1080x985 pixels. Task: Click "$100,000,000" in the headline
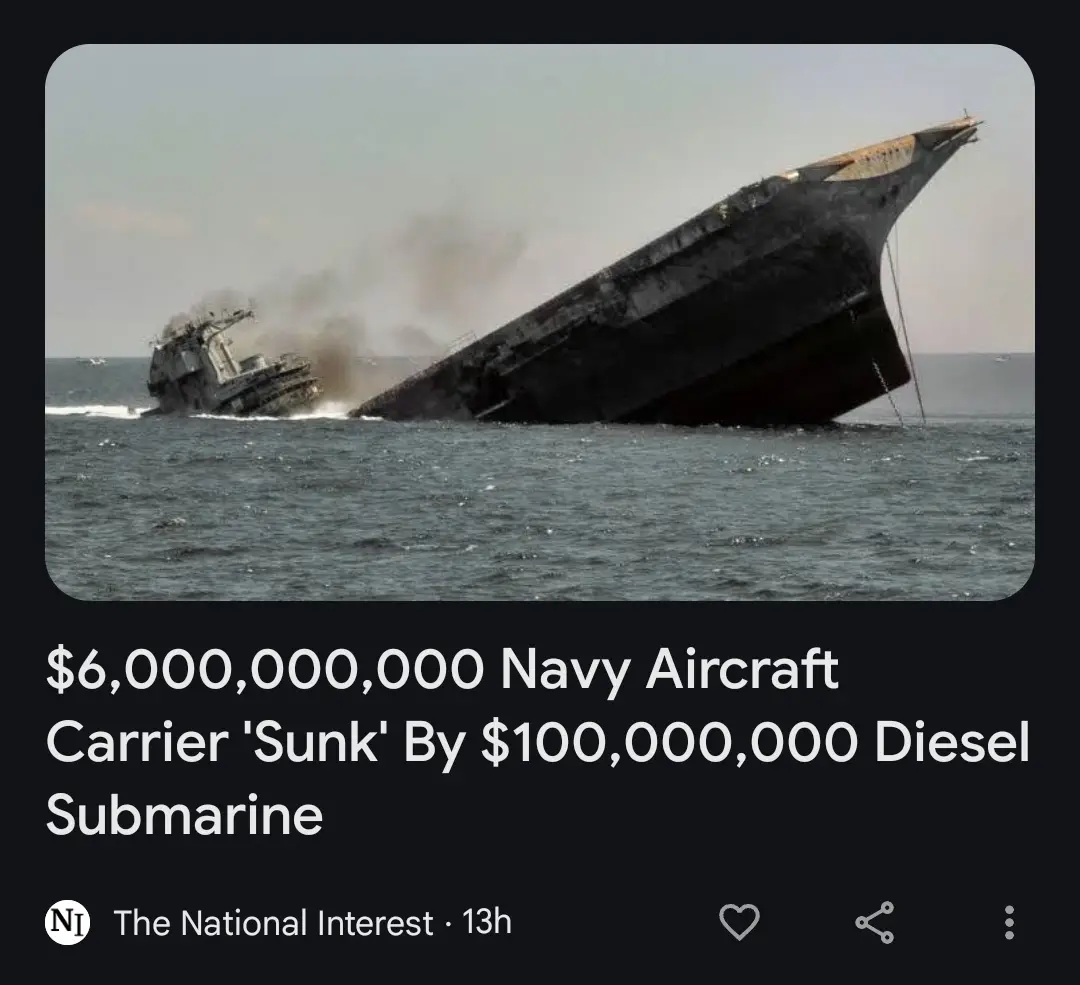tap(670, 743)
